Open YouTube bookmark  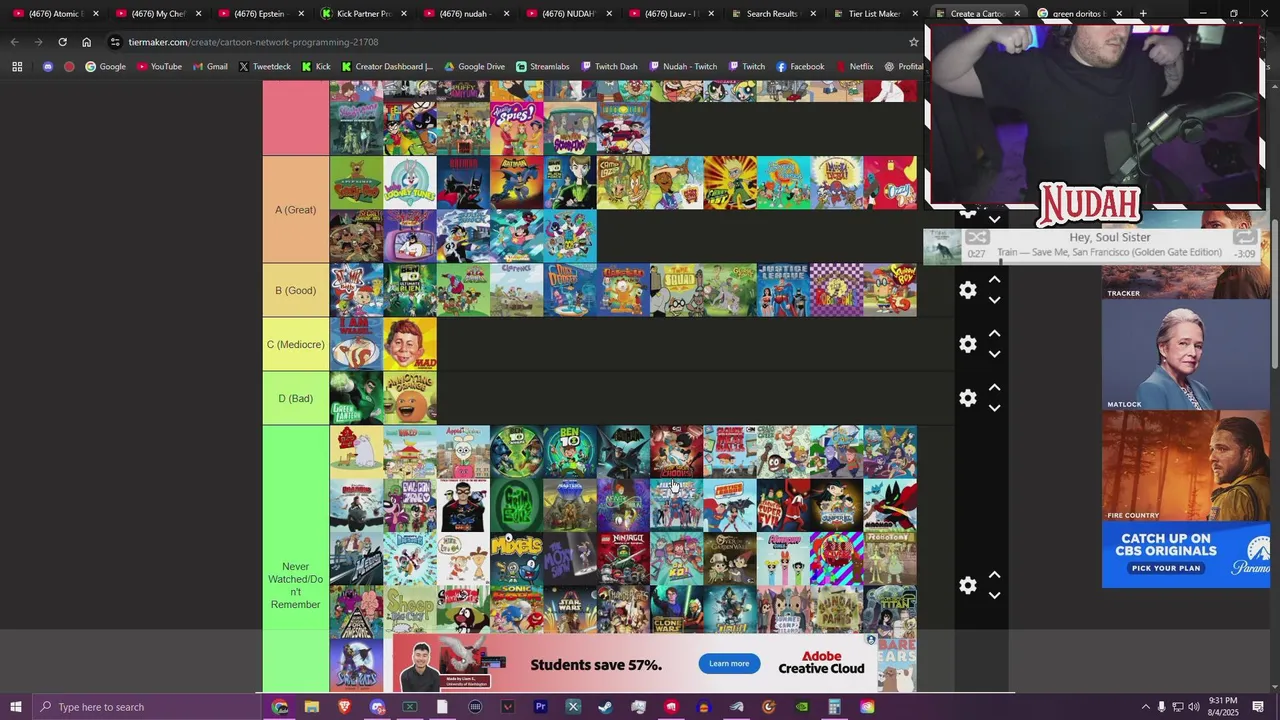coord(159,67)
